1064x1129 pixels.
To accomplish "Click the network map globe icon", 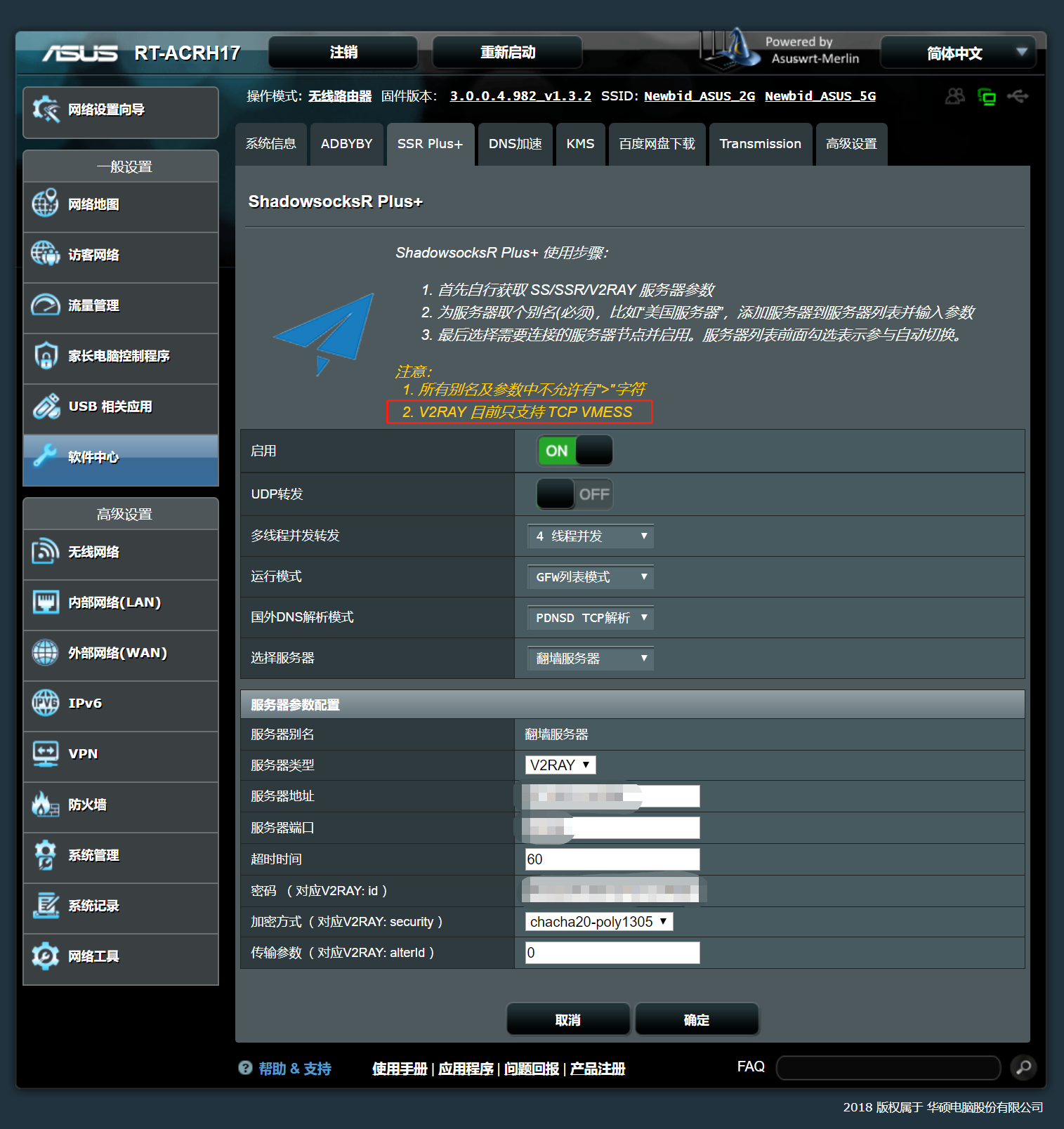I will click(x=46, y=204).
